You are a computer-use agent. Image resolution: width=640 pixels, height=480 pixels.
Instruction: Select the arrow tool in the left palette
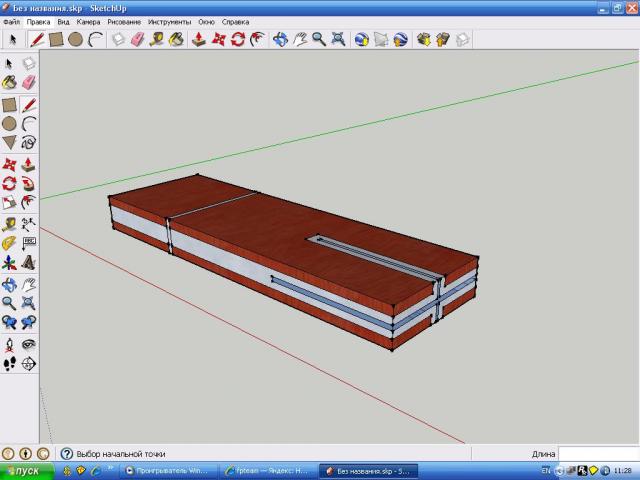[x=9, y=63]
